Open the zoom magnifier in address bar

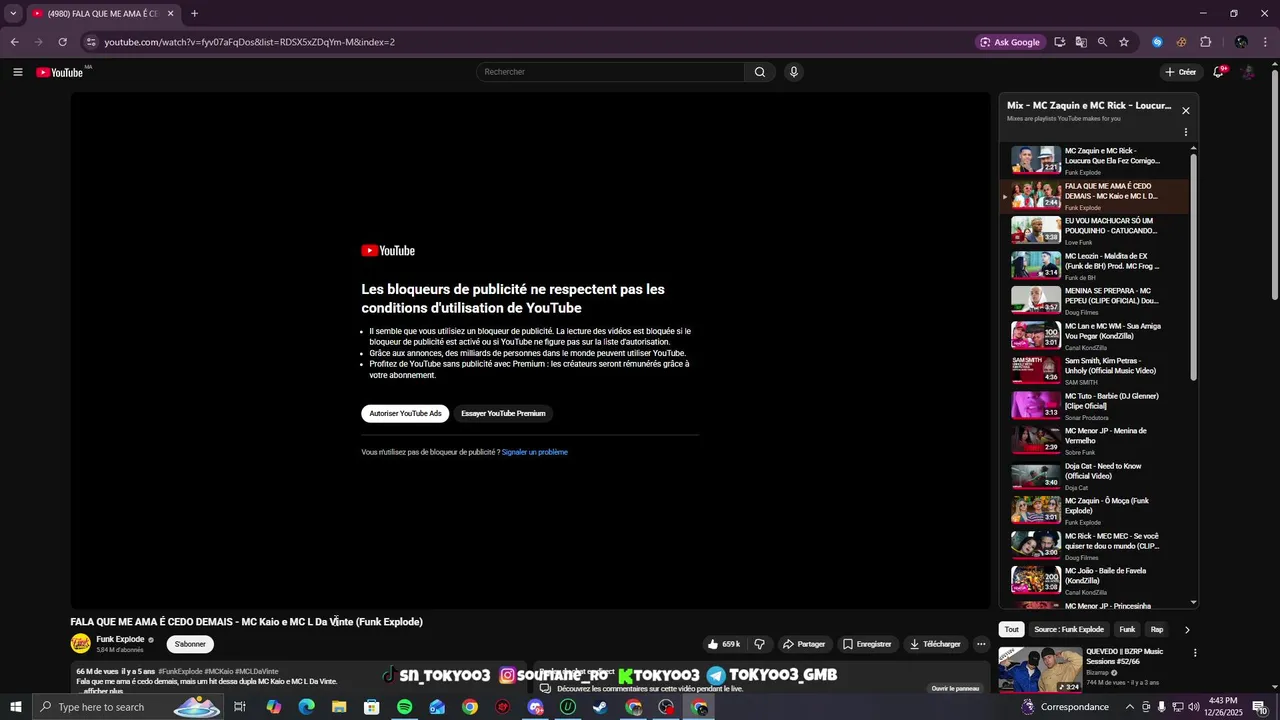coord(1102,42)
